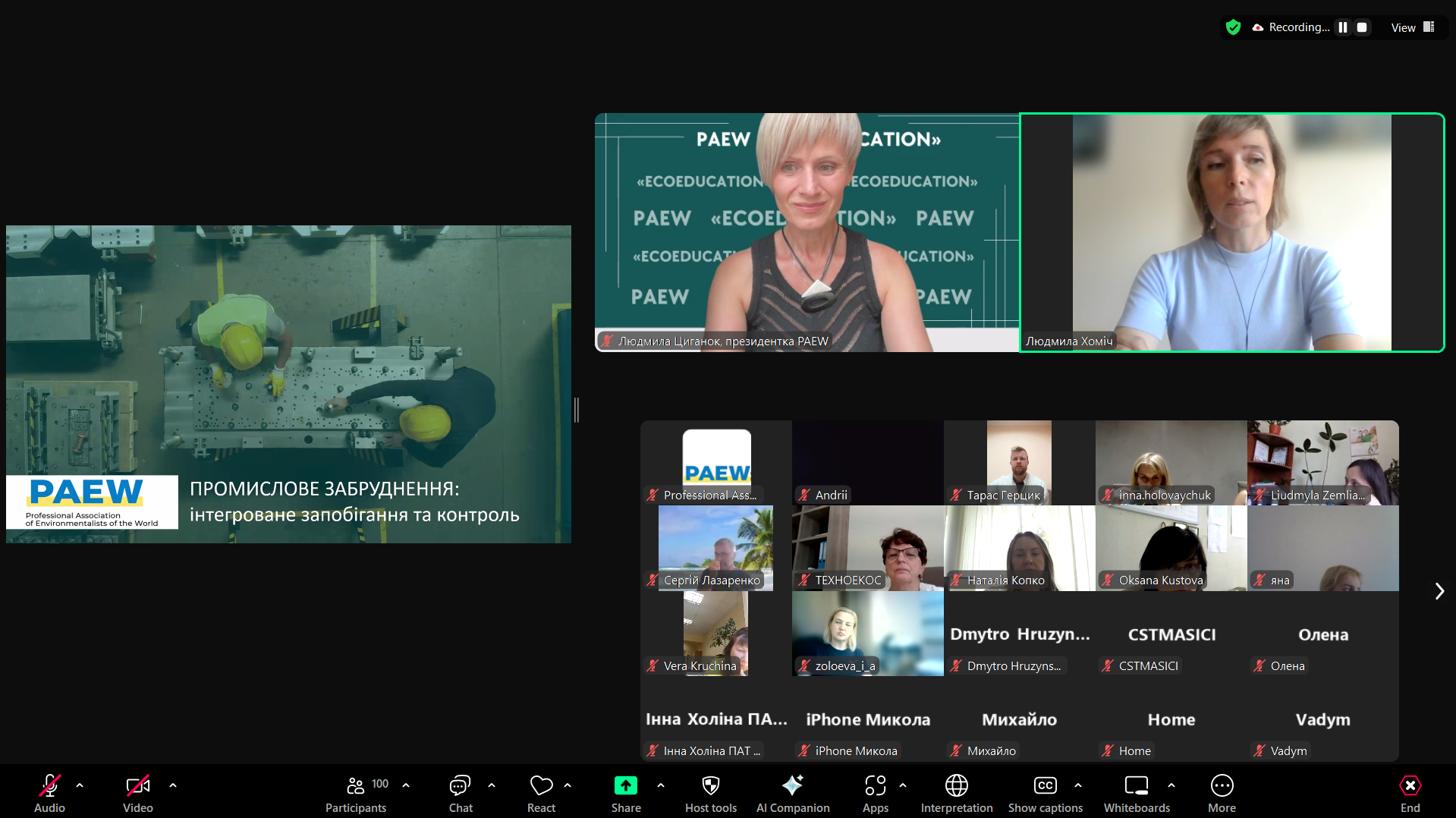Unmute microphone with Audio button
The width and height of the screenshot is (1456, 818).
tap(49, 793)
